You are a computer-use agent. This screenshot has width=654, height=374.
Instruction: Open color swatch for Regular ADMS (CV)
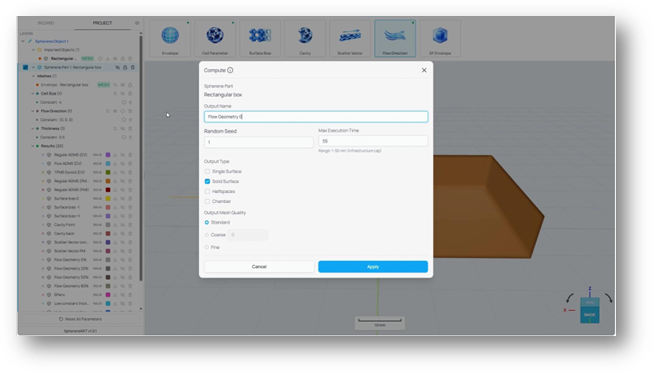(x=108, y=155)
